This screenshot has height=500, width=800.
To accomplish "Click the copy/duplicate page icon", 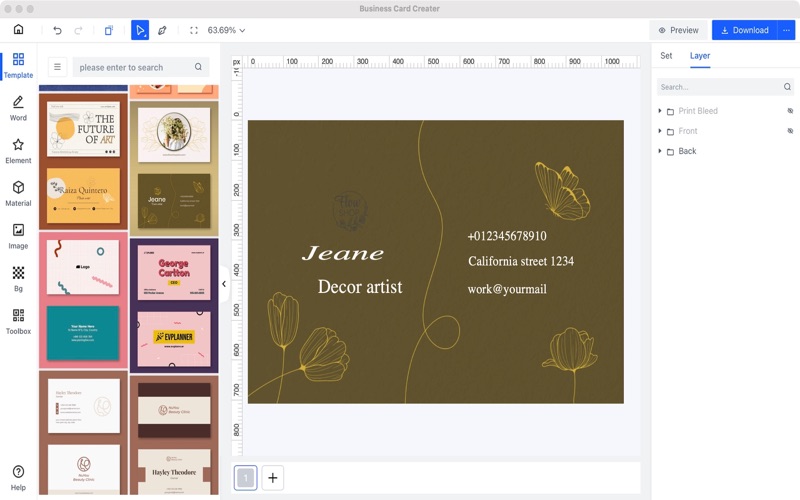I will click(109, 30).
